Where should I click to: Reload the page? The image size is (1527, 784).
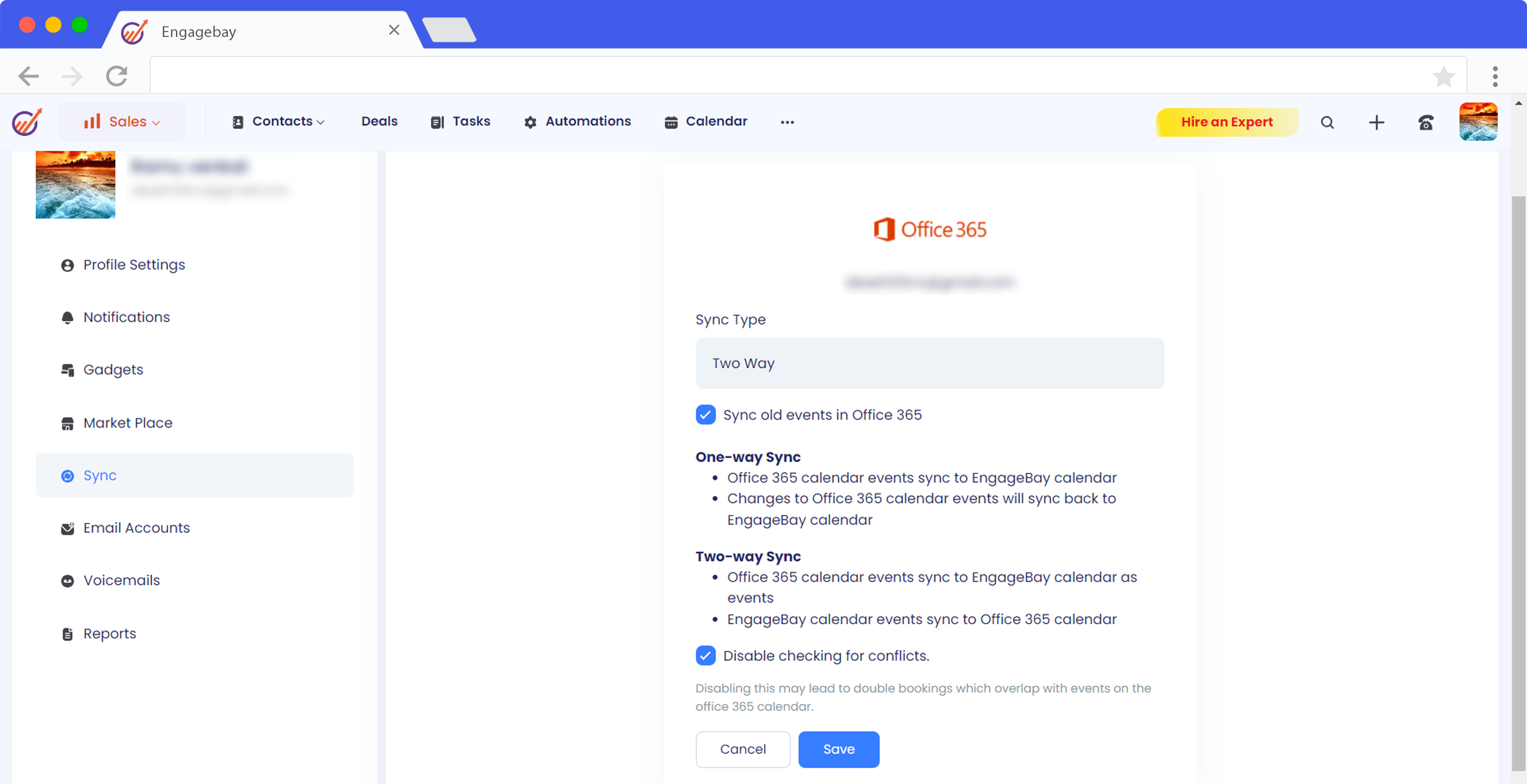pos(117,76)
